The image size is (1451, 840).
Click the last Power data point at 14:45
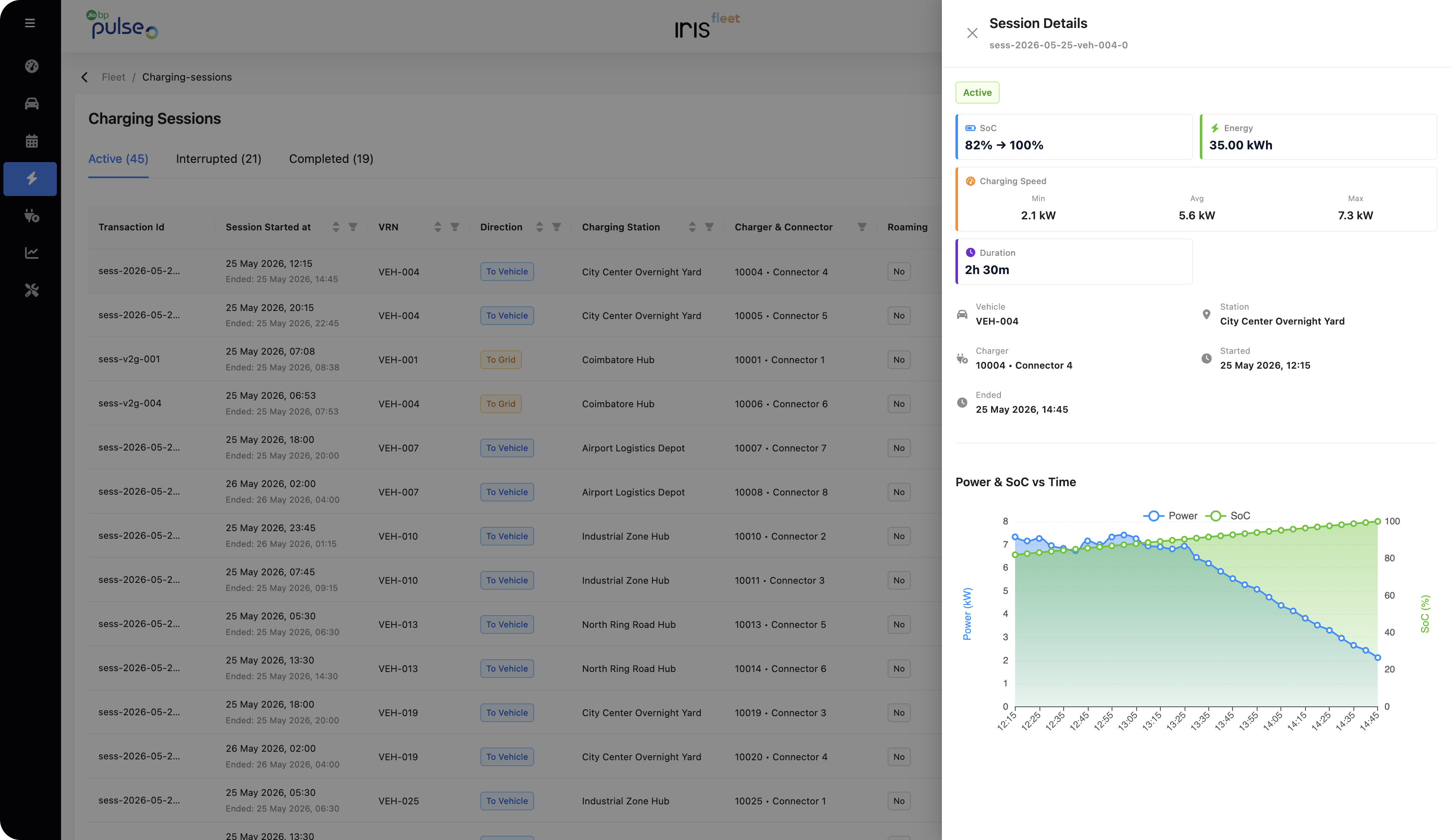pos(1377,658)
